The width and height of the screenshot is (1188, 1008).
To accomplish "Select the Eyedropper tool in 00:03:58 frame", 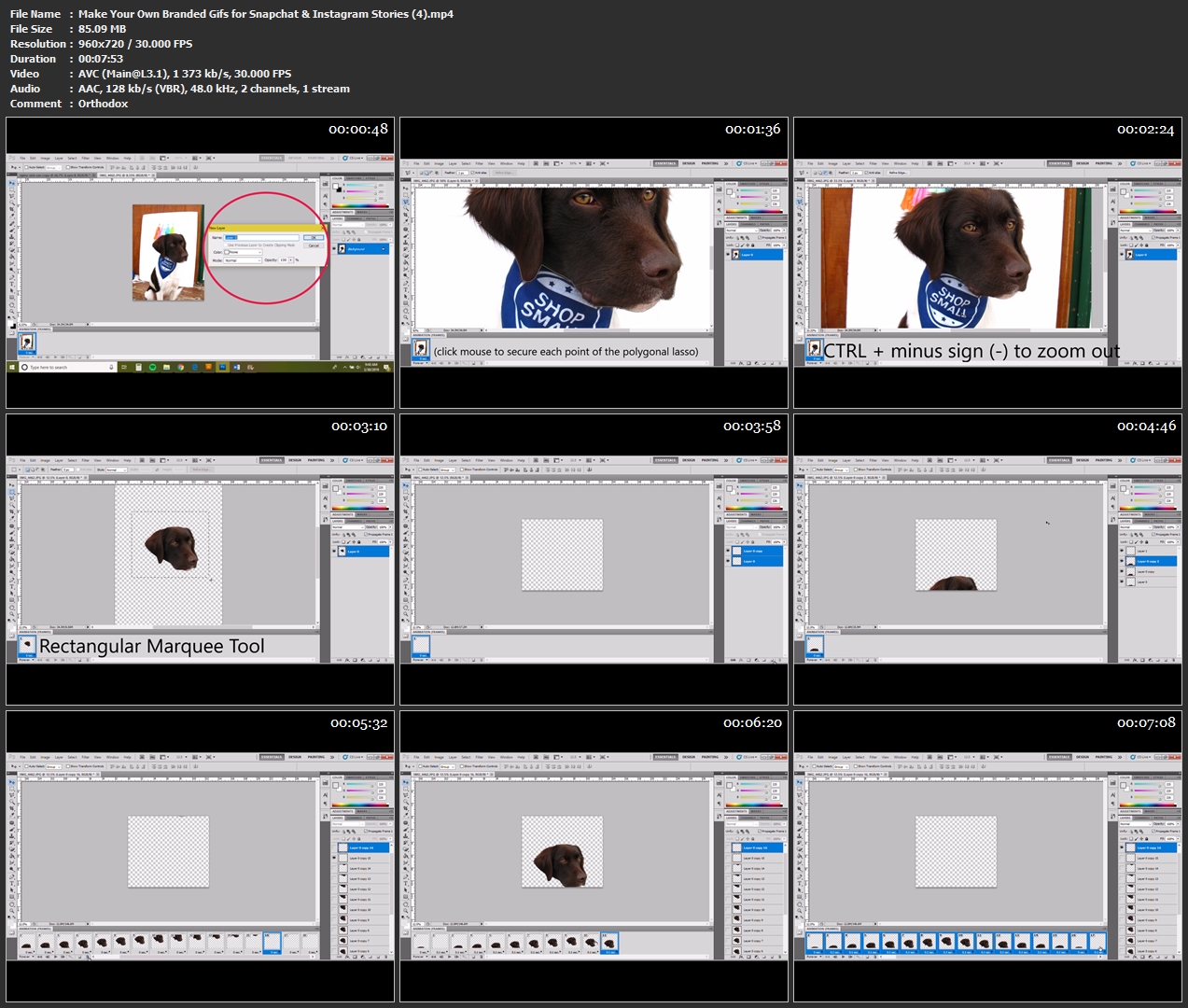I will coord(406,518).
